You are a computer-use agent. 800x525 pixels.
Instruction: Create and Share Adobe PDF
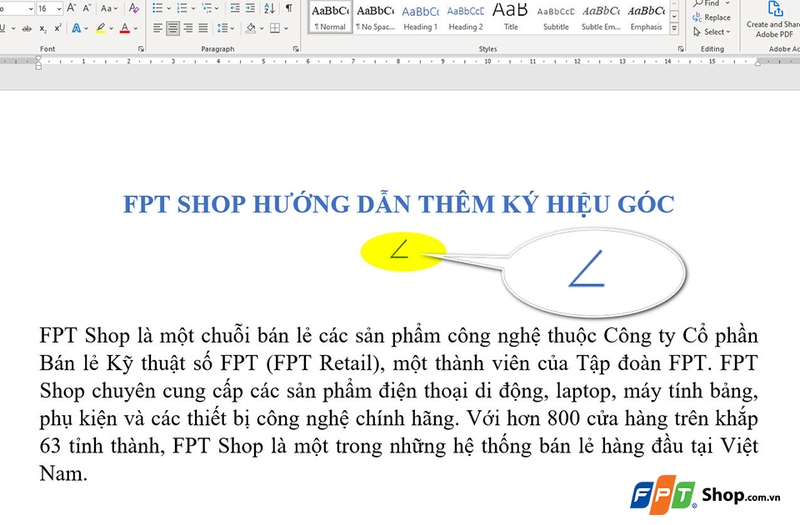point(773,19)
